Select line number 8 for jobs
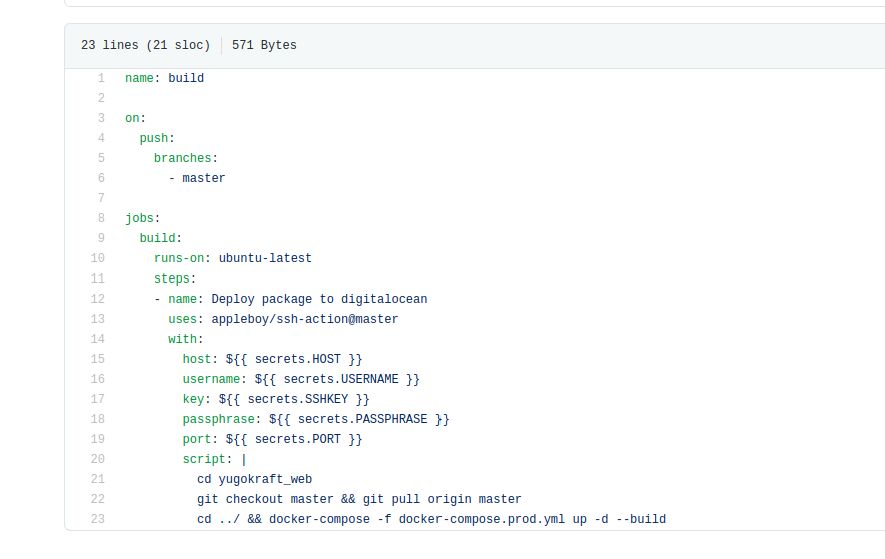Screen dimensions: 885x559 coord(100,218)
